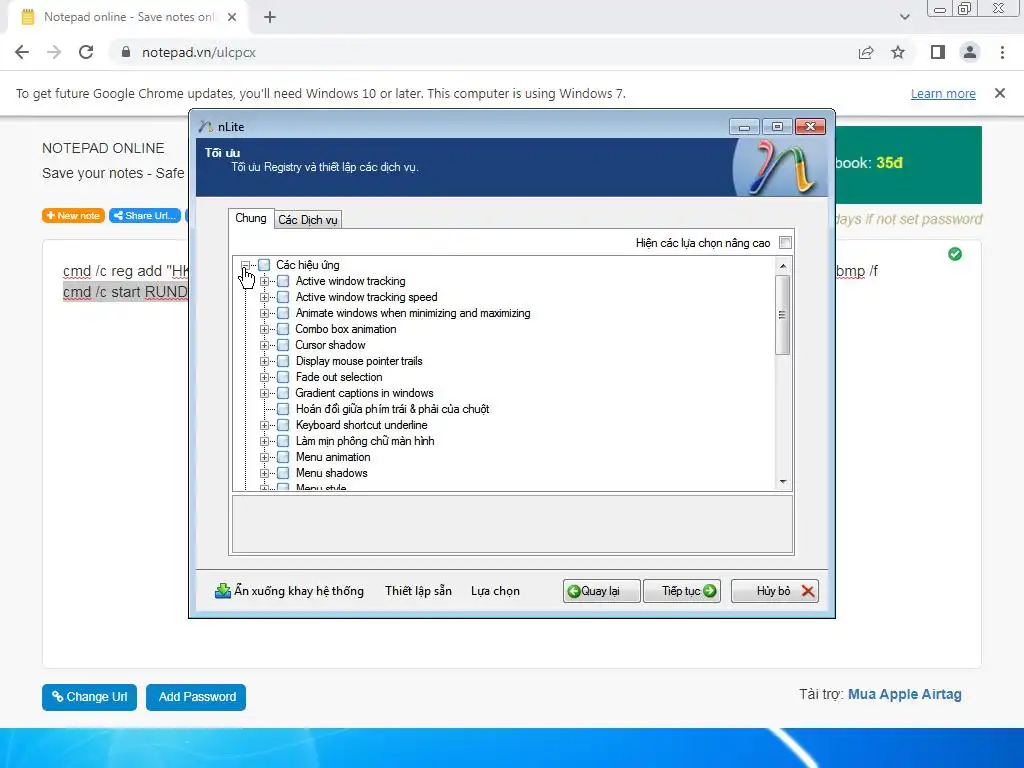Click the Add Password button

click(x=196, y=697)
